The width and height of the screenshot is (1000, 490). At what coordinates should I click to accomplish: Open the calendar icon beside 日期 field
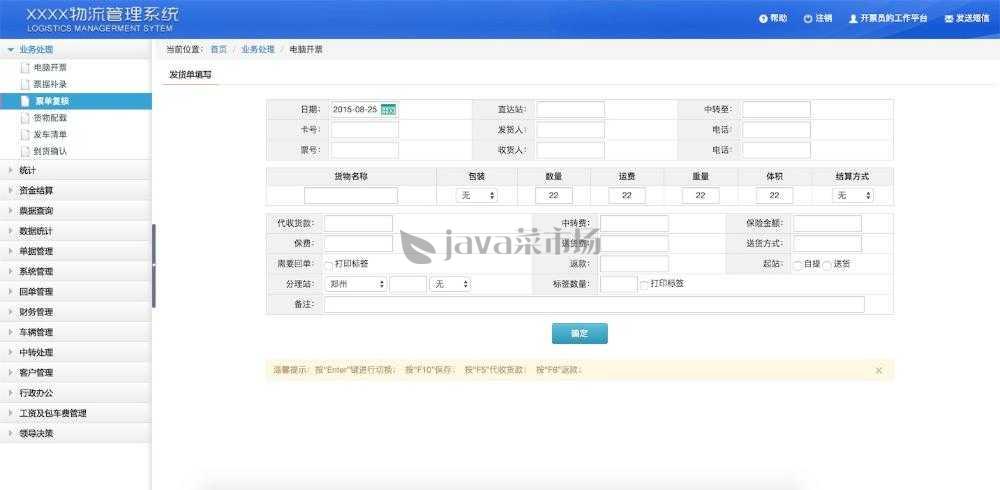pyautogui.click(x=389, y=110)
